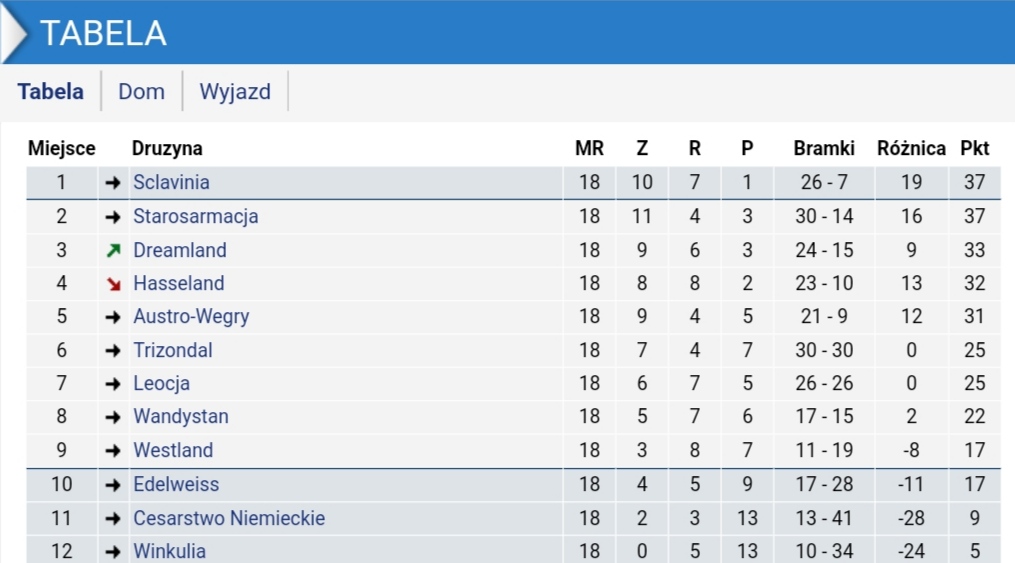The image size is (1015, 563).
Task: Click the green up arrow beside Dreamland
Action: (x=113, y=250)
